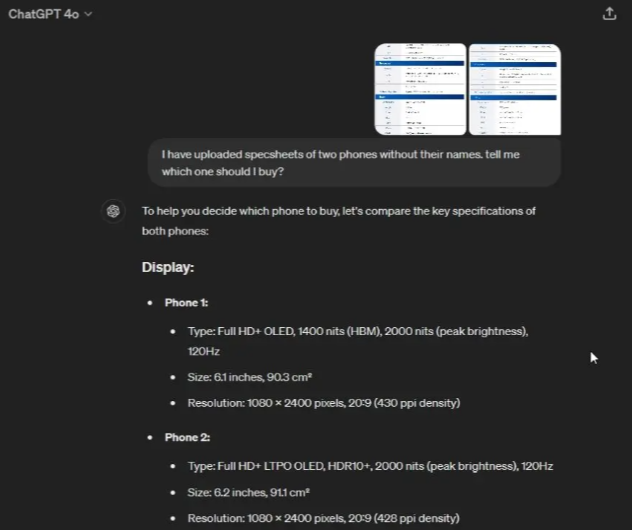The height and width of the screenshot is (530, 632).
Task: Click the "Phone 1:" label
Action: [186, 303]
